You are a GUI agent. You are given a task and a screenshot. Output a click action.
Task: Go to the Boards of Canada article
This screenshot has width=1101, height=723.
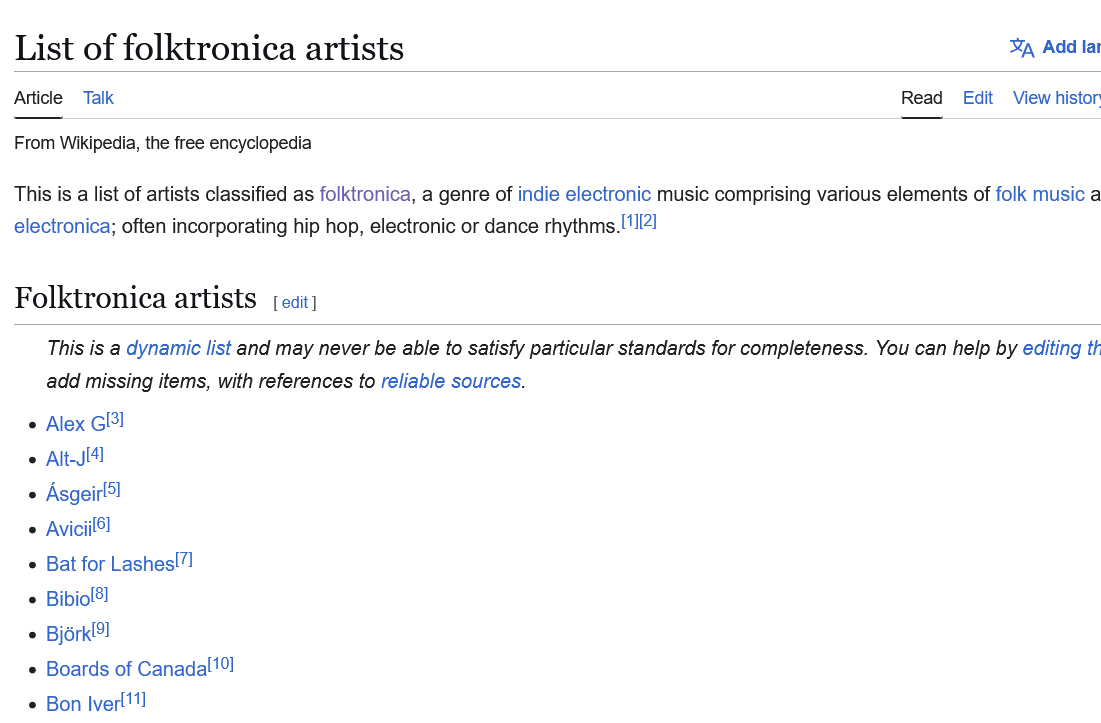pos(126,669)
